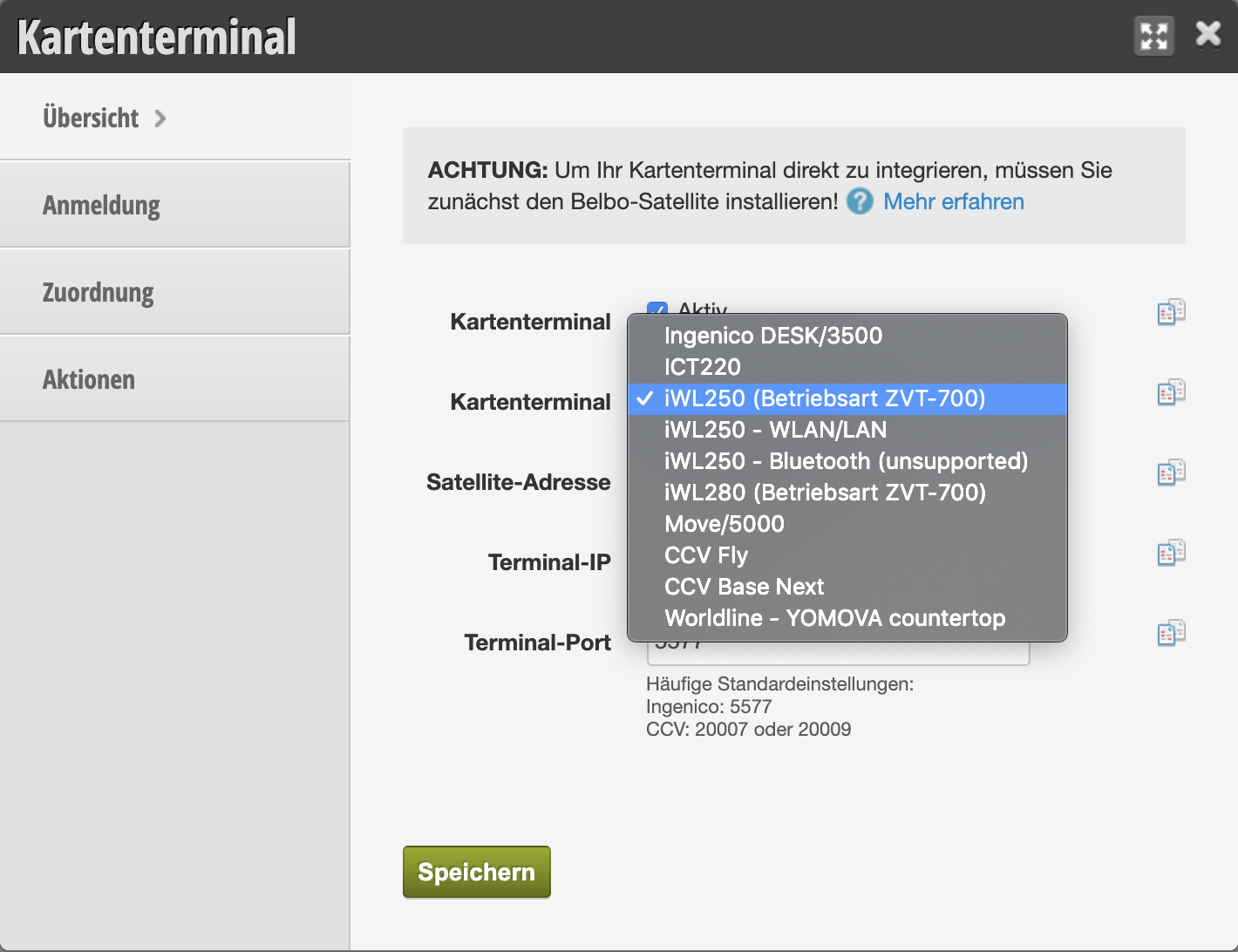Click the copy icon beside the Terminal-Port row

[x=1171, y=633]
